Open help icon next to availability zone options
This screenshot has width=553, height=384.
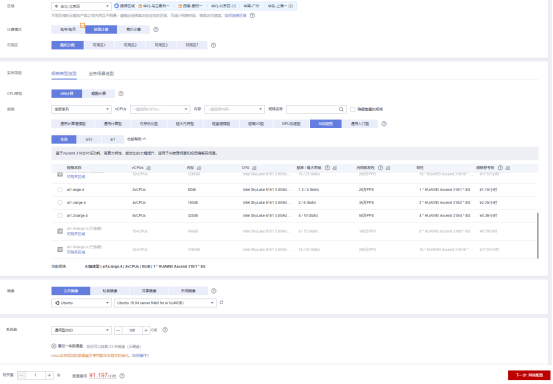point(213,45)
